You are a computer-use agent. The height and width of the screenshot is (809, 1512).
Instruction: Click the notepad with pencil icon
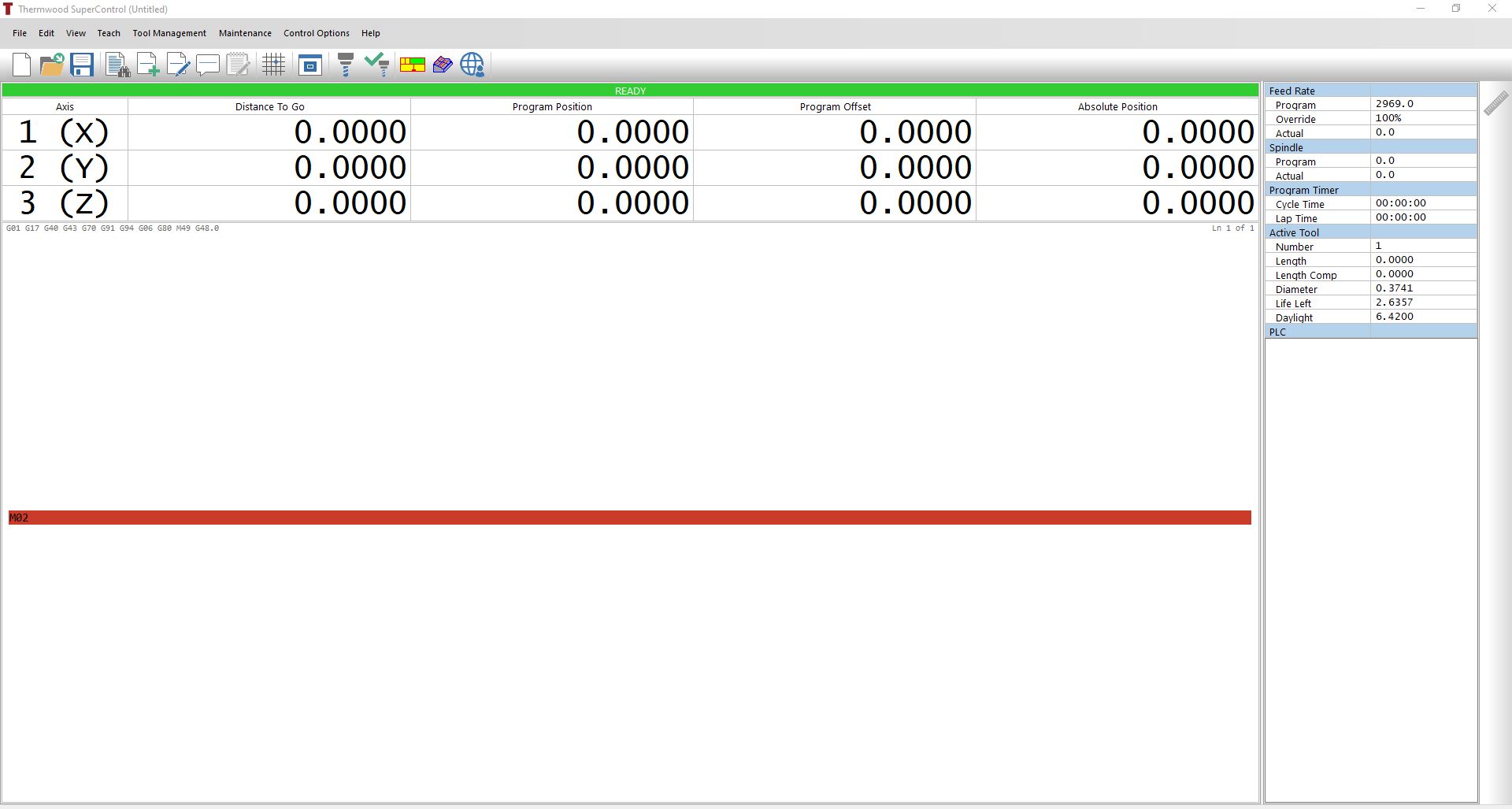tap(238, 65)
